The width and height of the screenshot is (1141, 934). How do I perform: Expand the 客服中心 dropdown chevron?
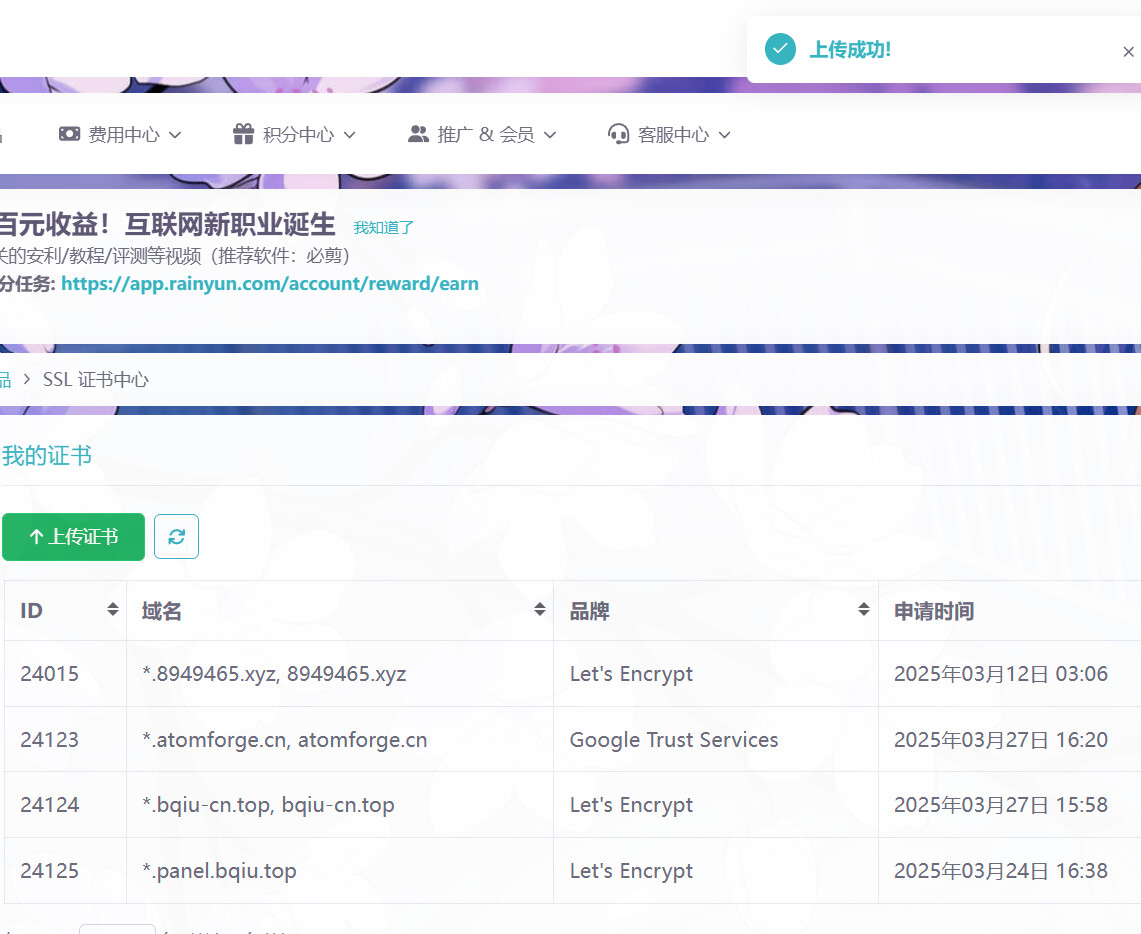pos(724,135)
